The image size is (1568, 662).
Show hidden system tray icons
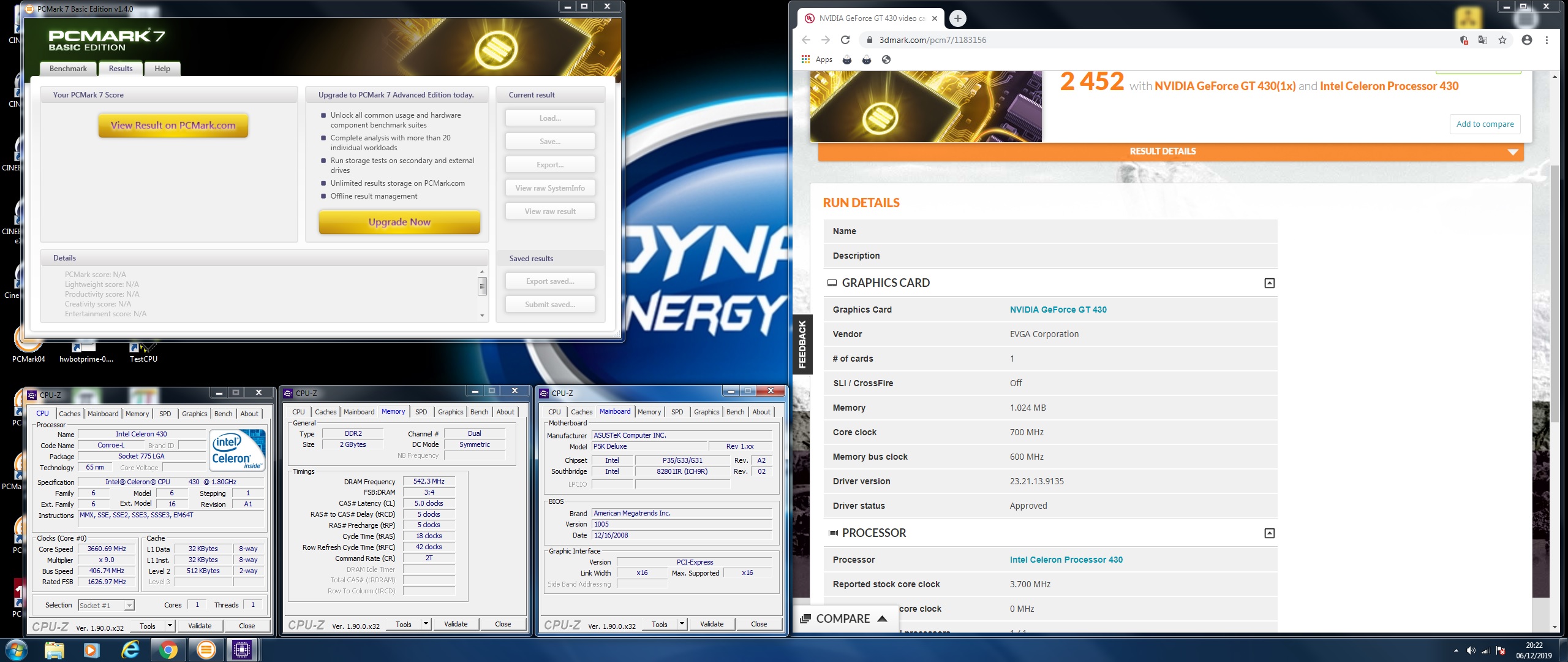[x=1456, y=650]
